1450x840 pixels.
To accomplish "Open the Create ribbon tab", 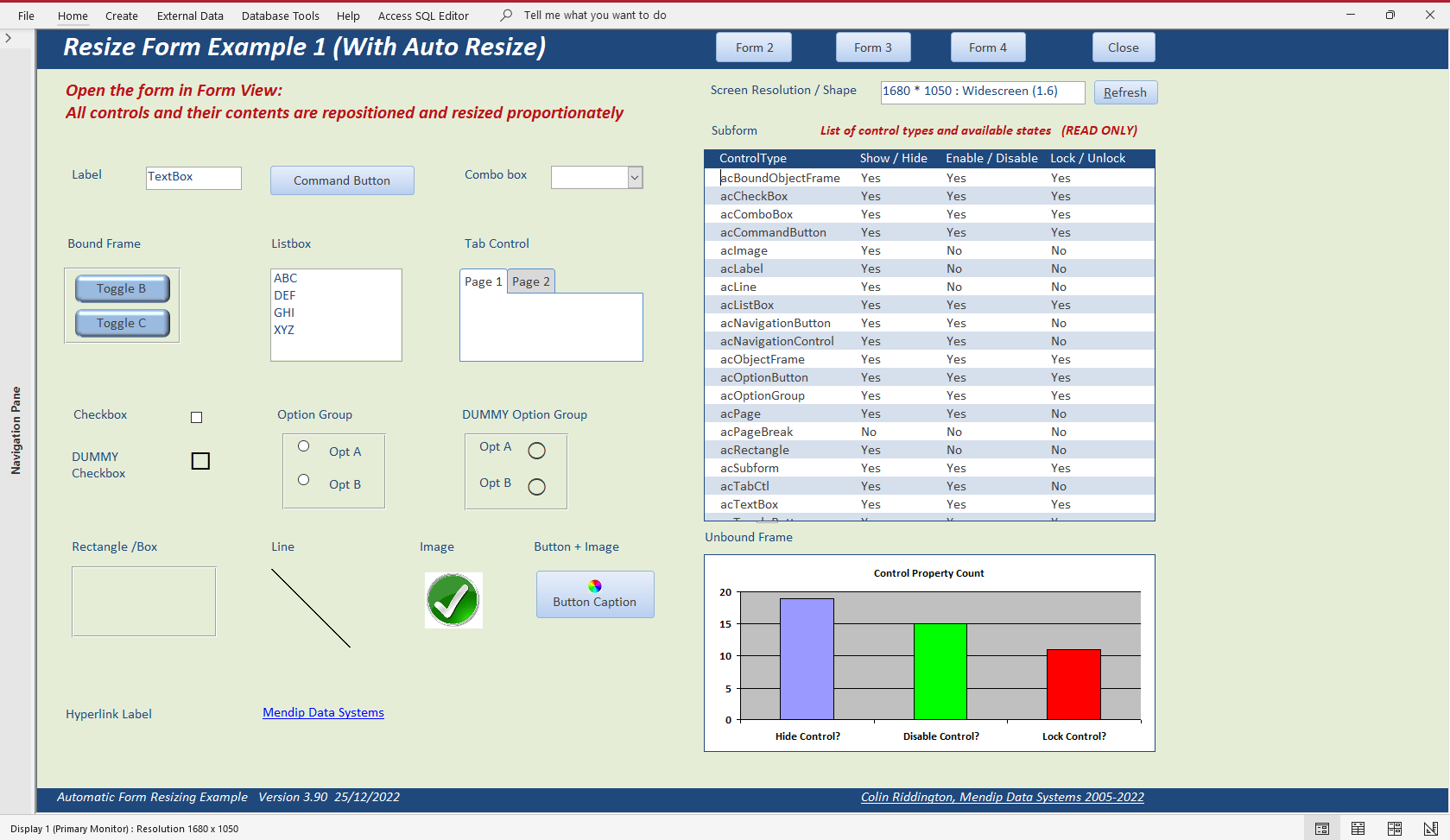I will [122, 16].
